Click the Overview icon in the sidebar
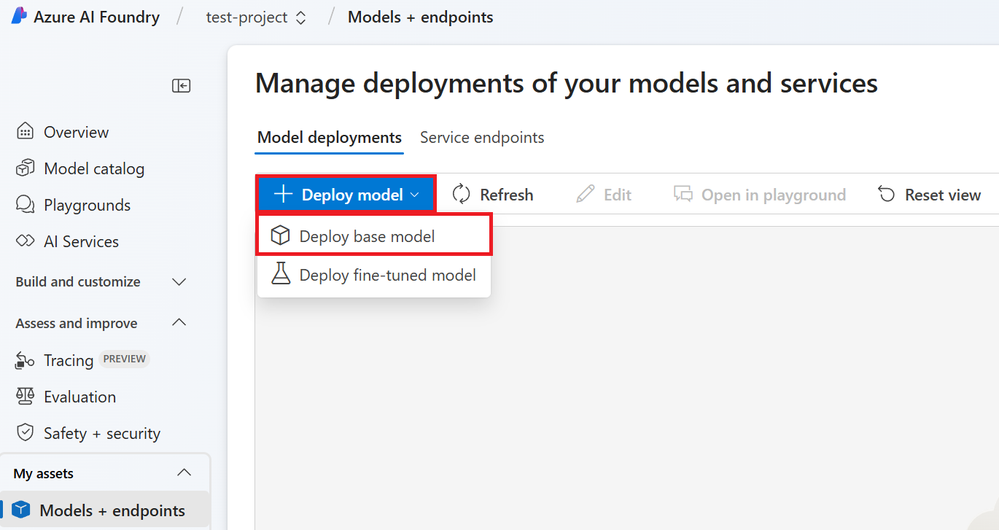 [x=25, y=132]
